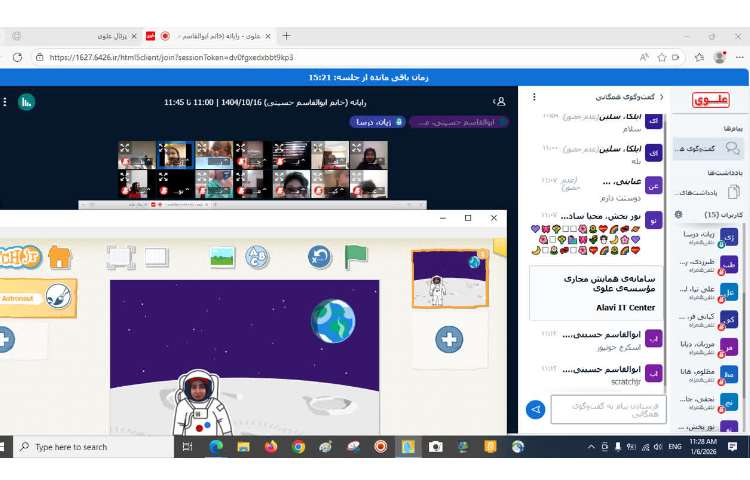Screen dimensions: 750x480
Task: Open the shared notes item in sidebar
Action: tap(709, 192)
